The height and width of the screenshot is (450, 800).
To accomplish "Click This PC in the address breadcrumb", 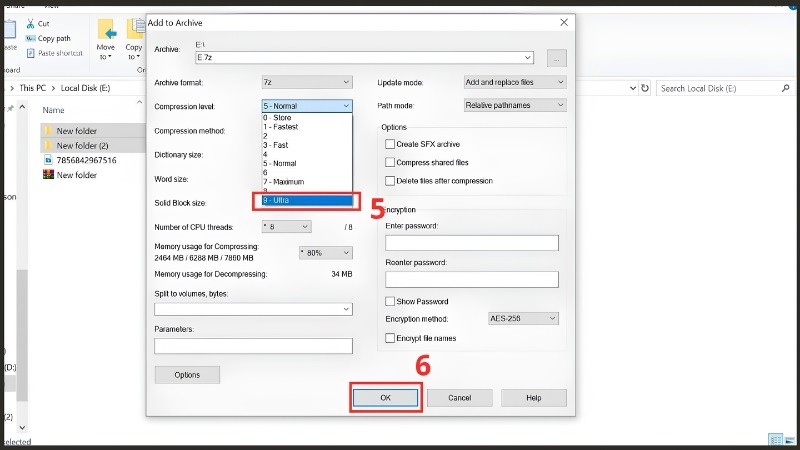I will (33, 88).
